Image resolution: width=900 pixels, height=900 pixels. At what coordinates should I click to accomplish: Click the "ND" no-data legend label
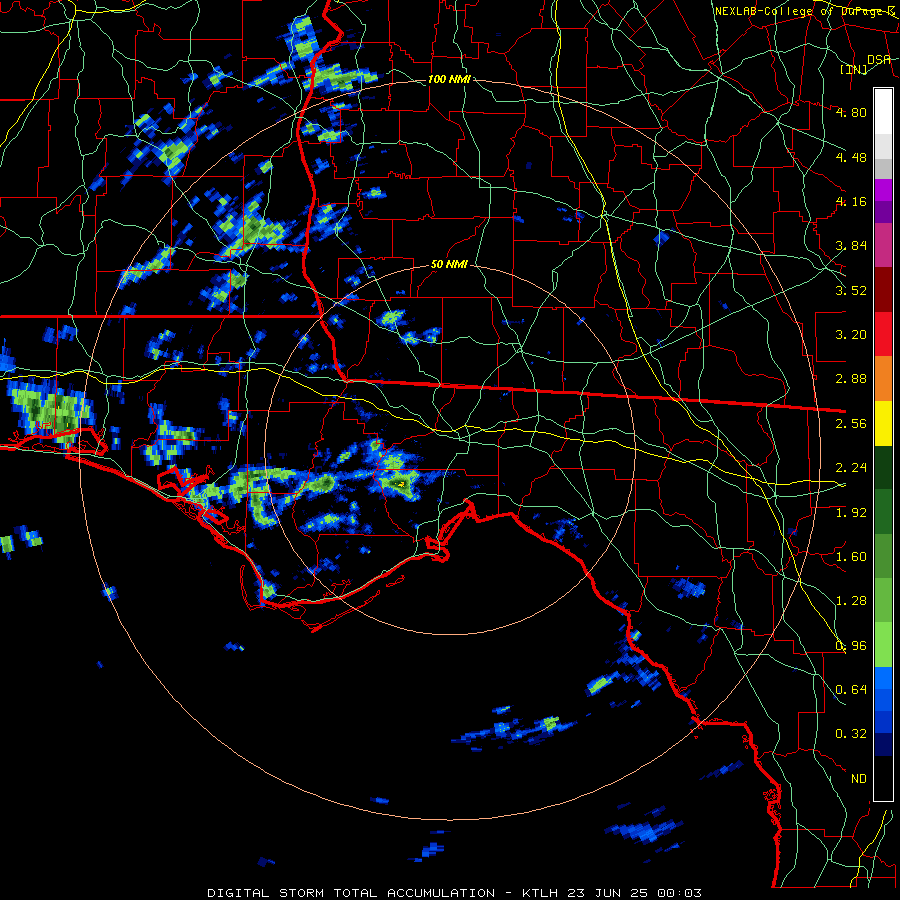coord(859,779)
